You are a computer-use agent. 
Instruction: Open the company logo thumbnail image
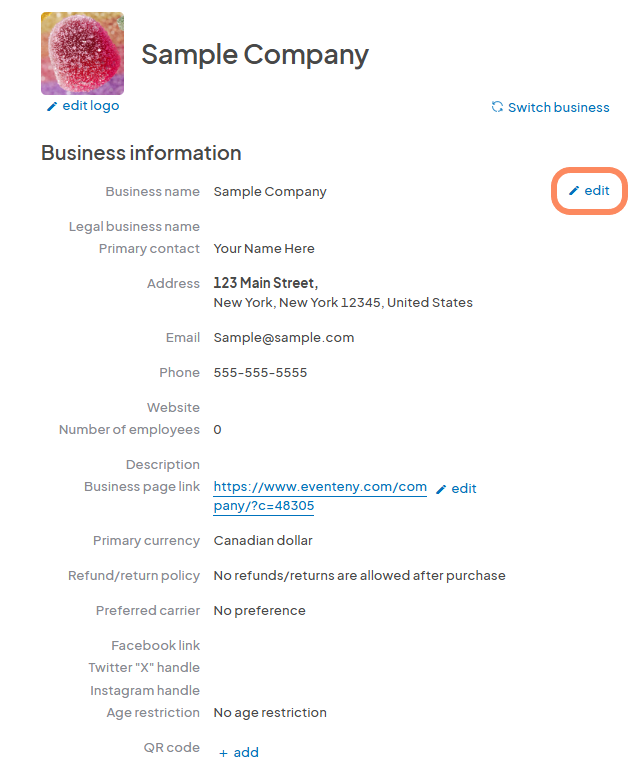(x=82, y=53)
